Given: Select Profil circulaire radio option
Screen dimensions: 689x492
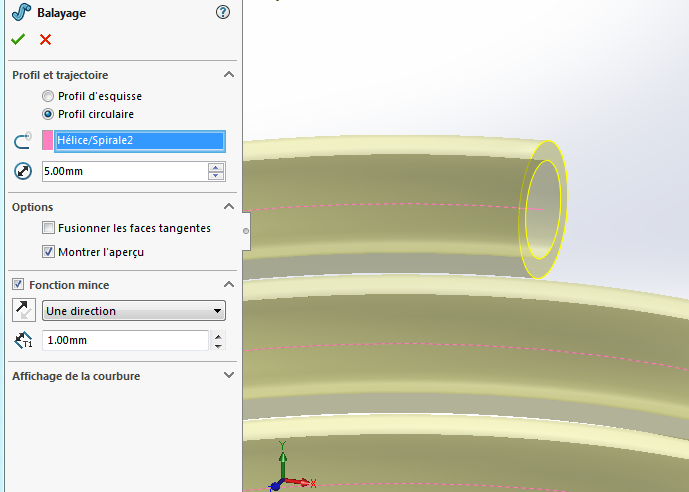Looking at the screenshot, I should [48, 114].
